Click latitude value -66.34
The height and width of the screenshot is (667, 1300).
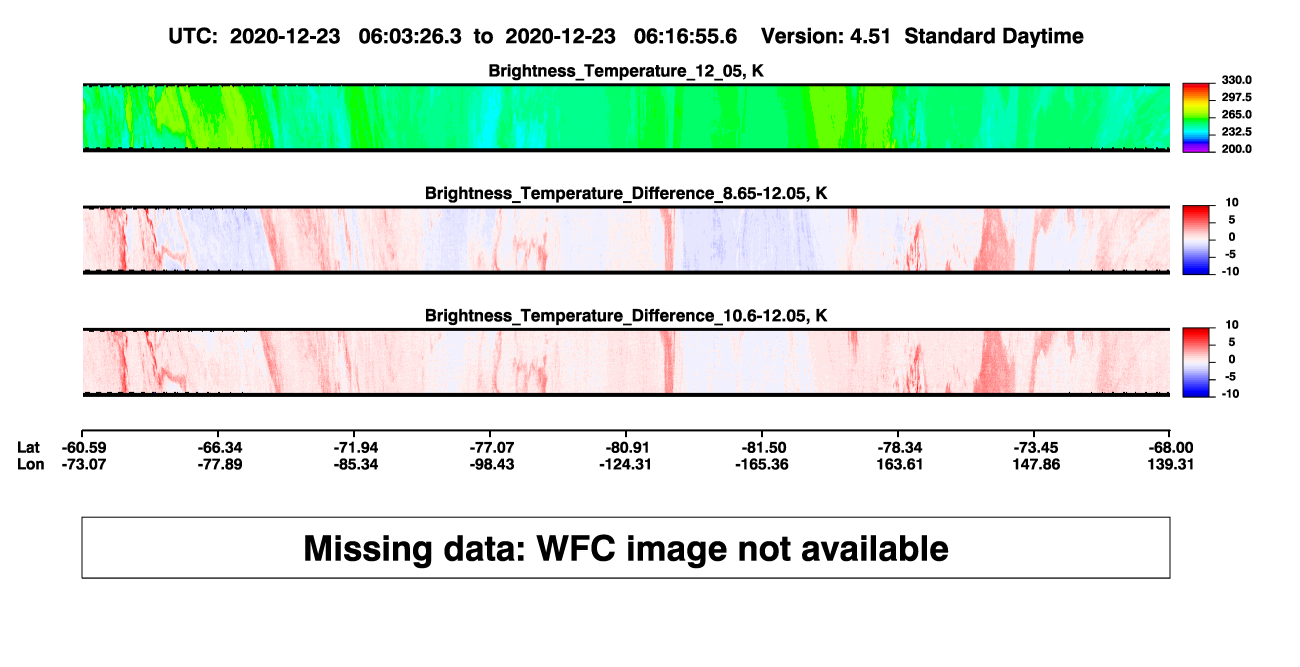click(x=221, y=447)
